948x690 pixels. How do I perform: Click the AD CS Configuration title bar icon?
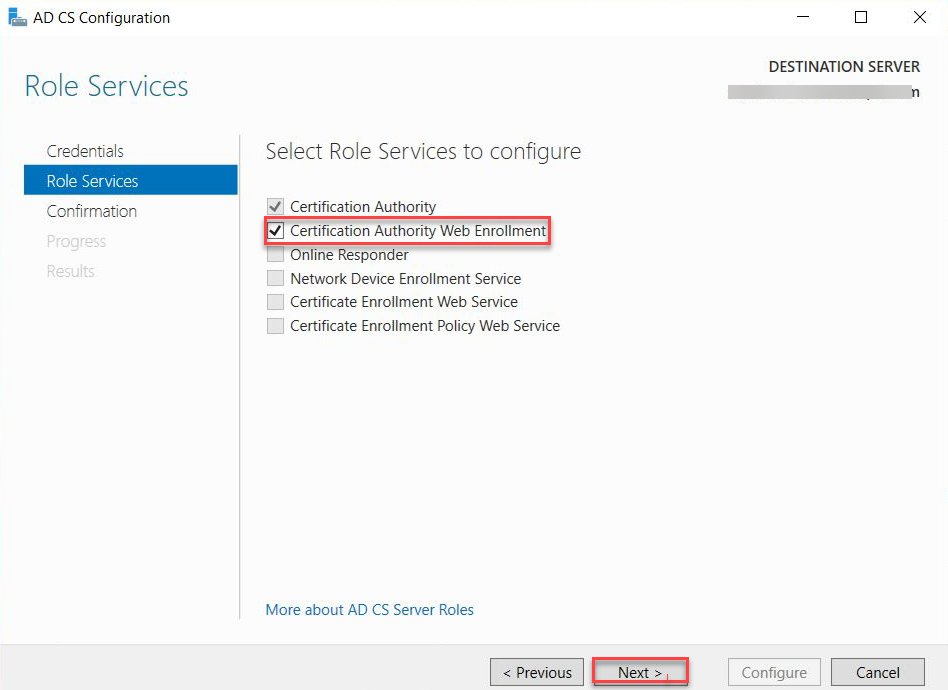[18, 18]
